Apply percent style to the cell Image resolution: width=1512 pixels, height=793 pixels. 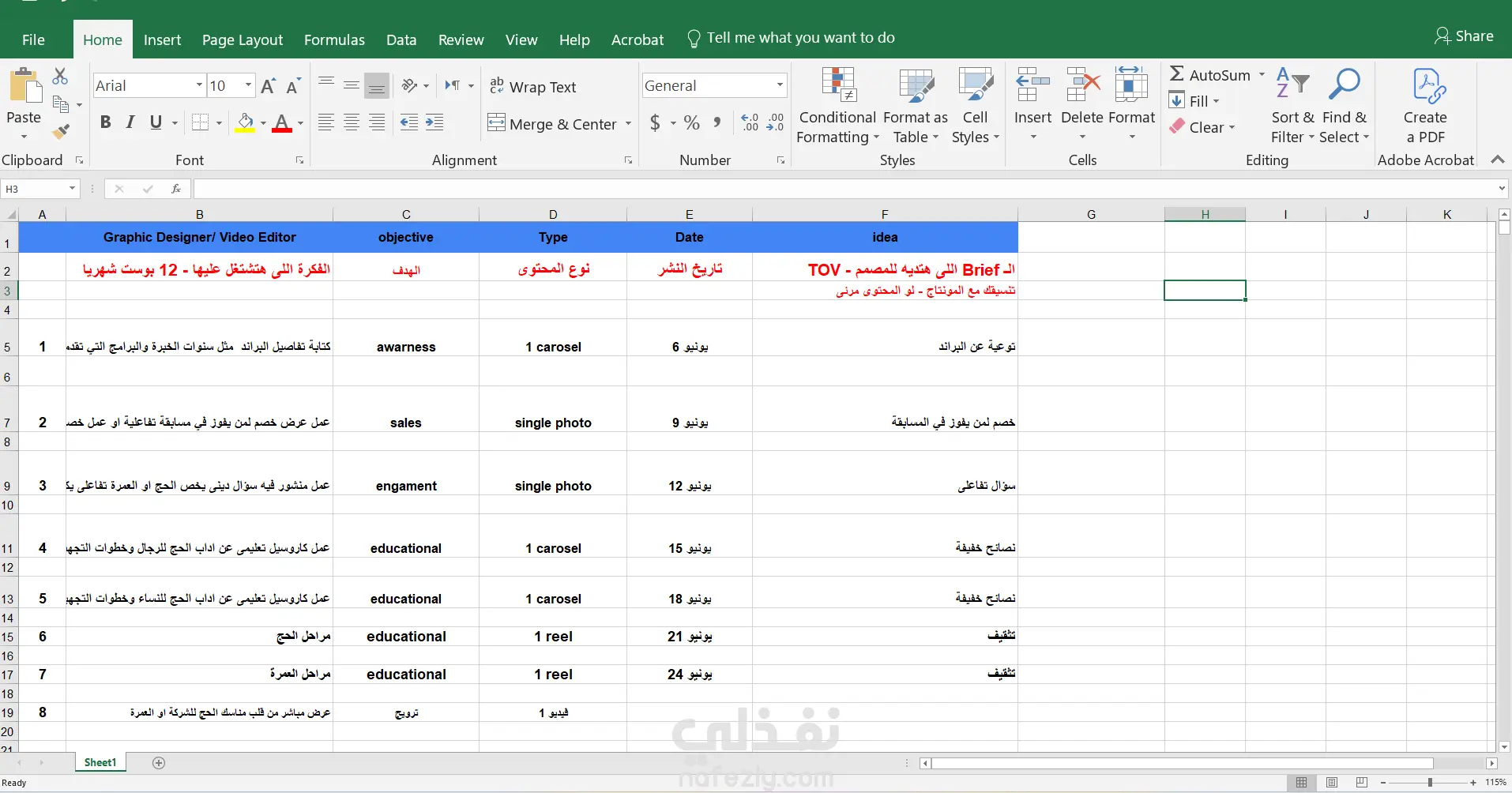[x=692, y=122]
